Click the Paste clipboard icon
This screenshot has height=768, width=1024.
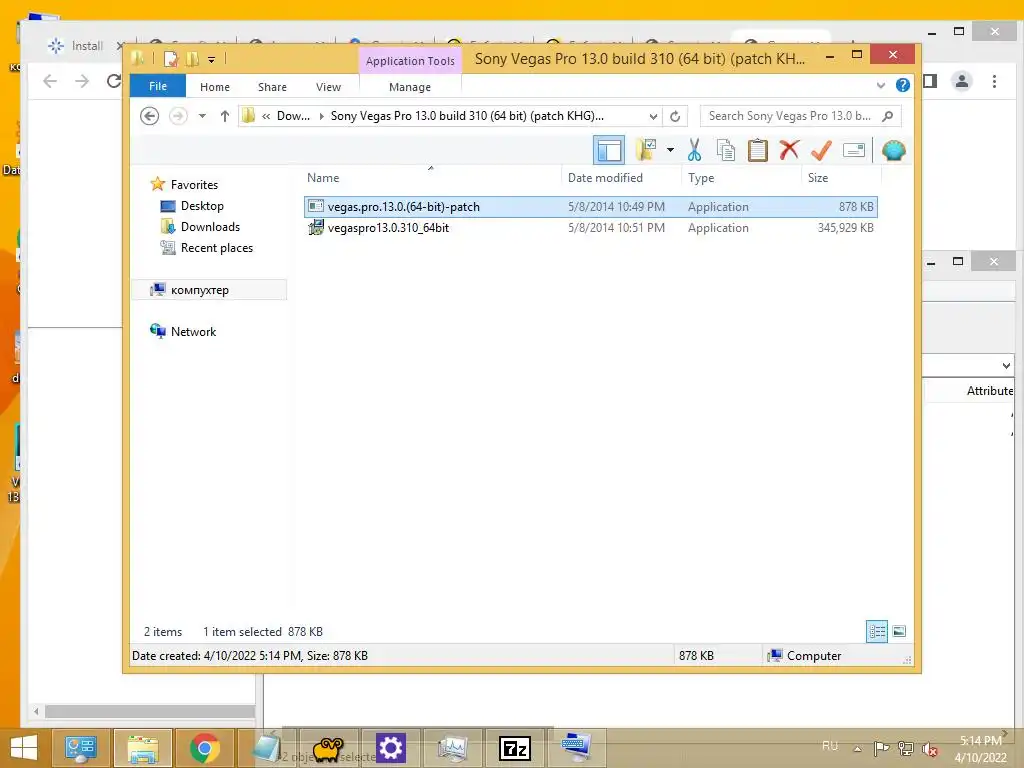[758, 150]
